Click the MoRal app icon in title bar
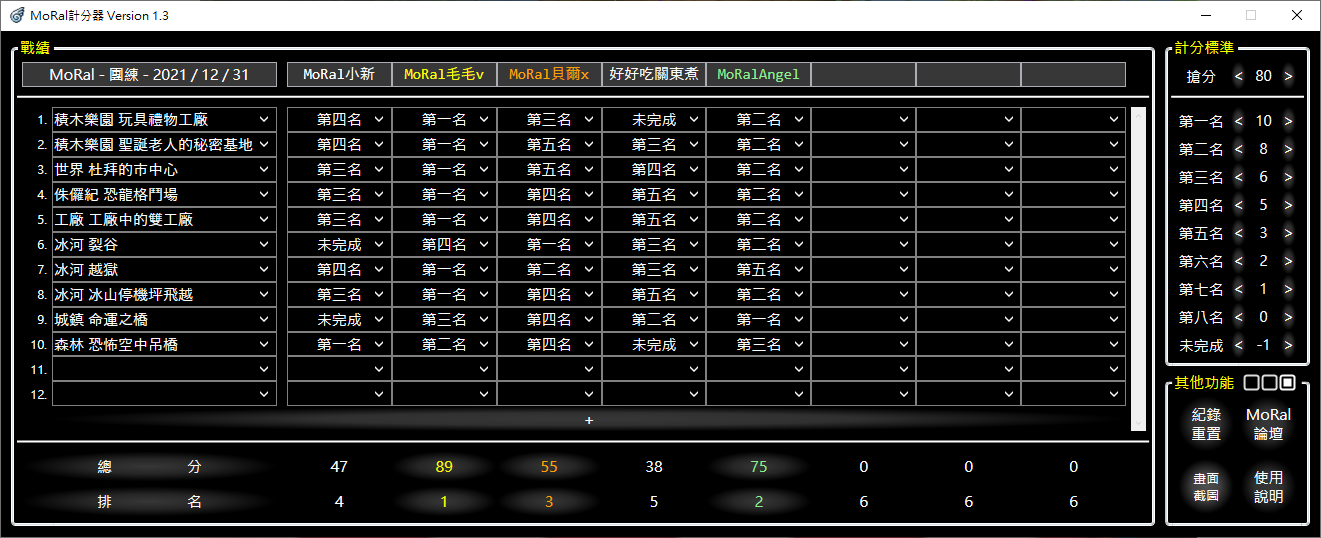The height and width of the screenshot is (538, 1321). pos(16,15)
